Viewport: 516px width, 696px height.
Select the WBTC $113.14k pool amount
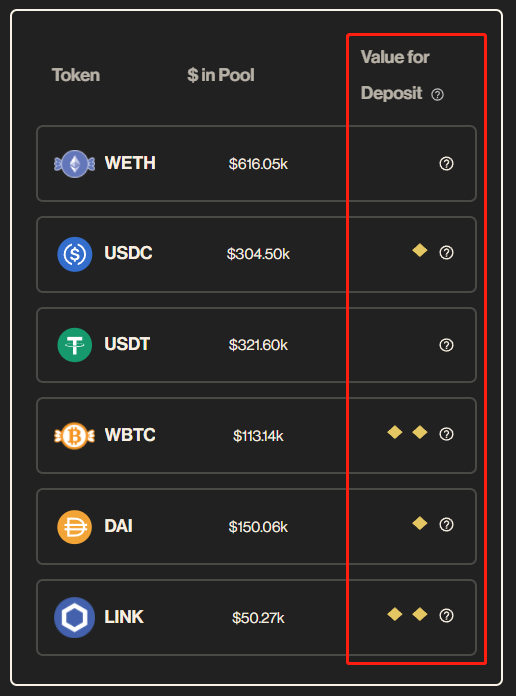coord(258,436)
